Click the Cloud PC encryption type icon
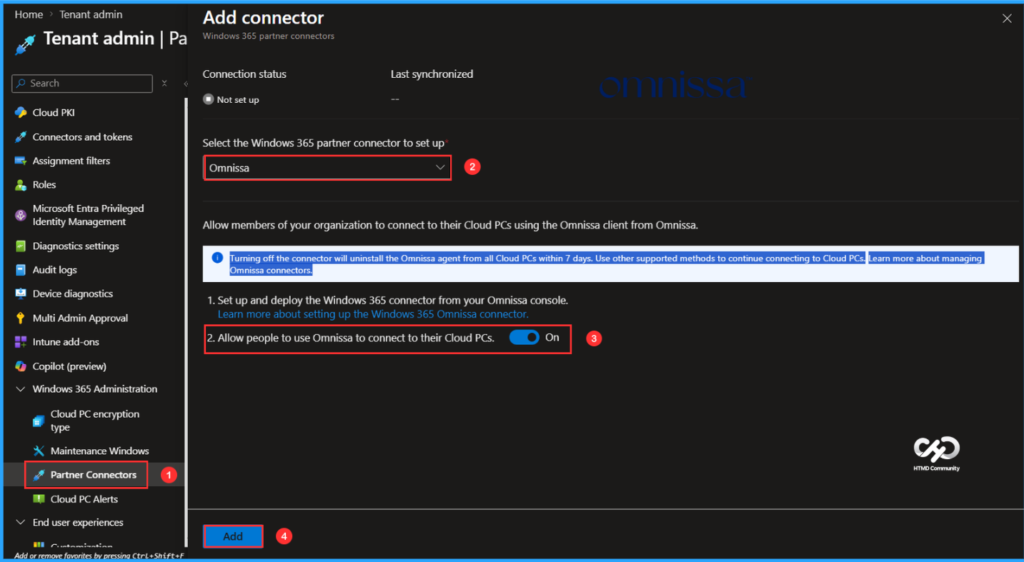 [39, 421]
